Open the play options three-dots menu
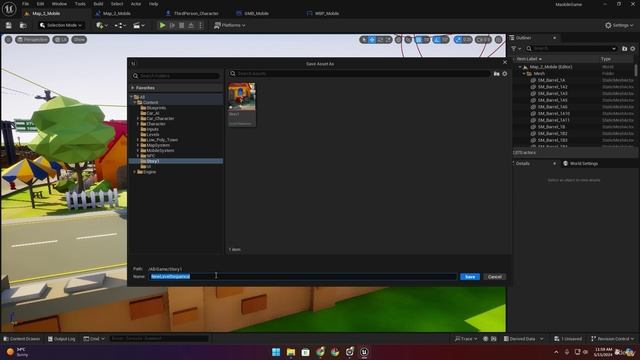 pyautogui.click(x=200, y=25)
